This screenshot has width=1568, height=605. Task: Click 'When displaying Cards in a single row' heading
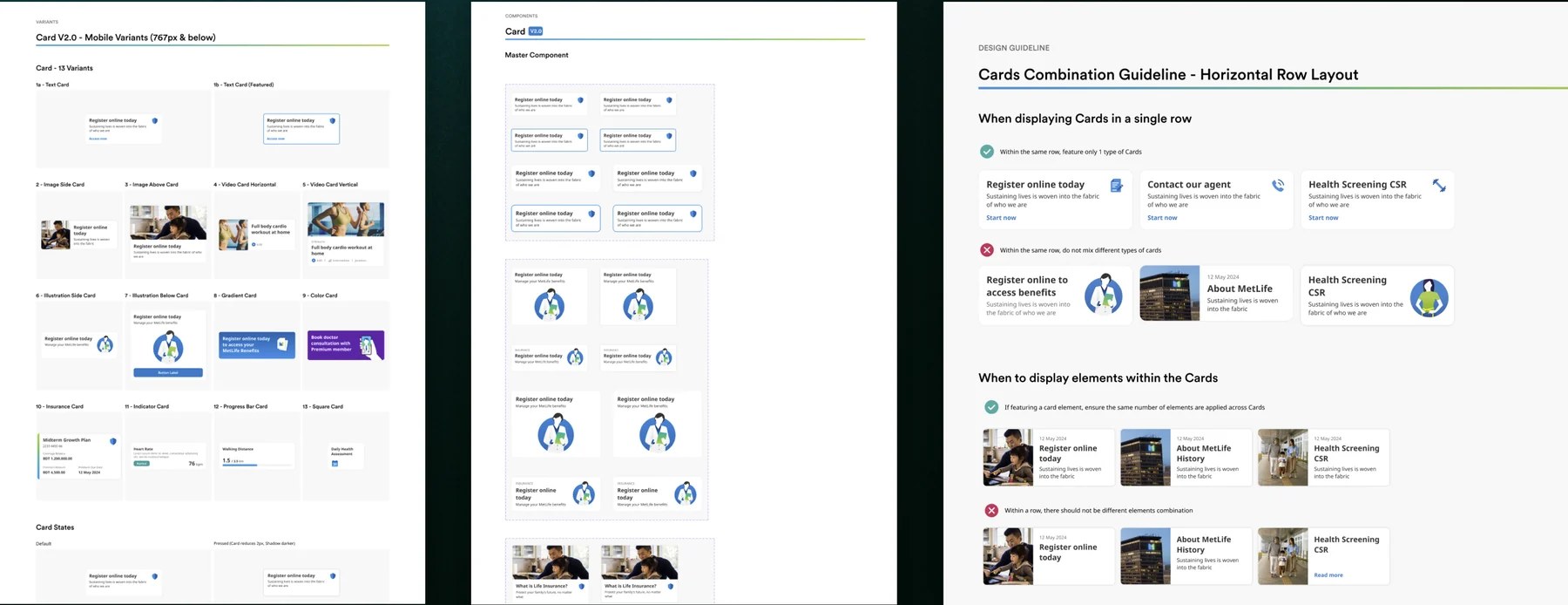(1085, 119)
